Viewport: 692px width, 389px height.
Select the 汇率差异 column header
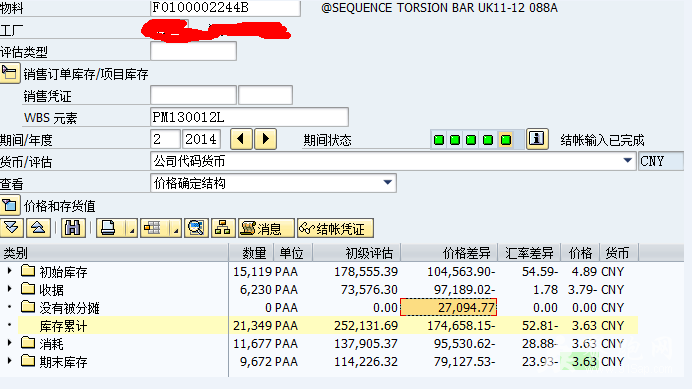tap(529, 253)
